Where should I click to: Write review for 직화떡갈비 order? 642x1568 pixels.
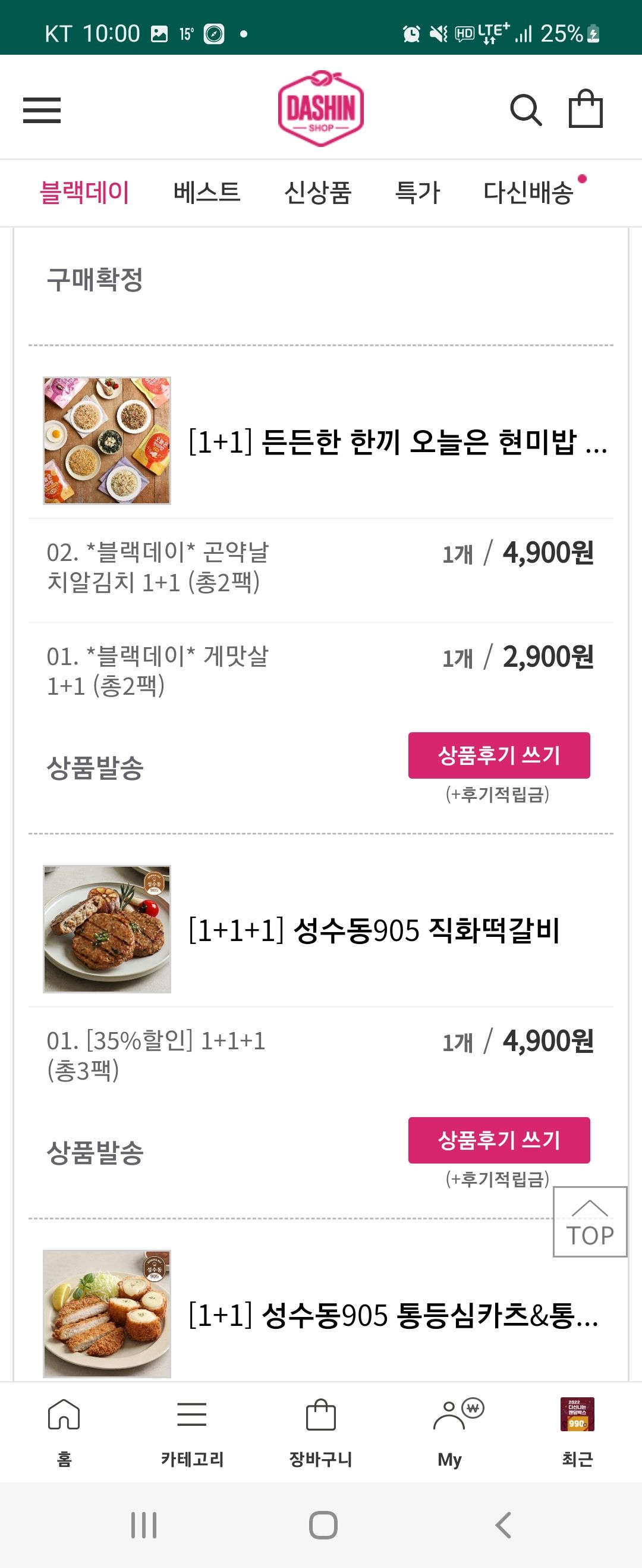click(499, 1140)
